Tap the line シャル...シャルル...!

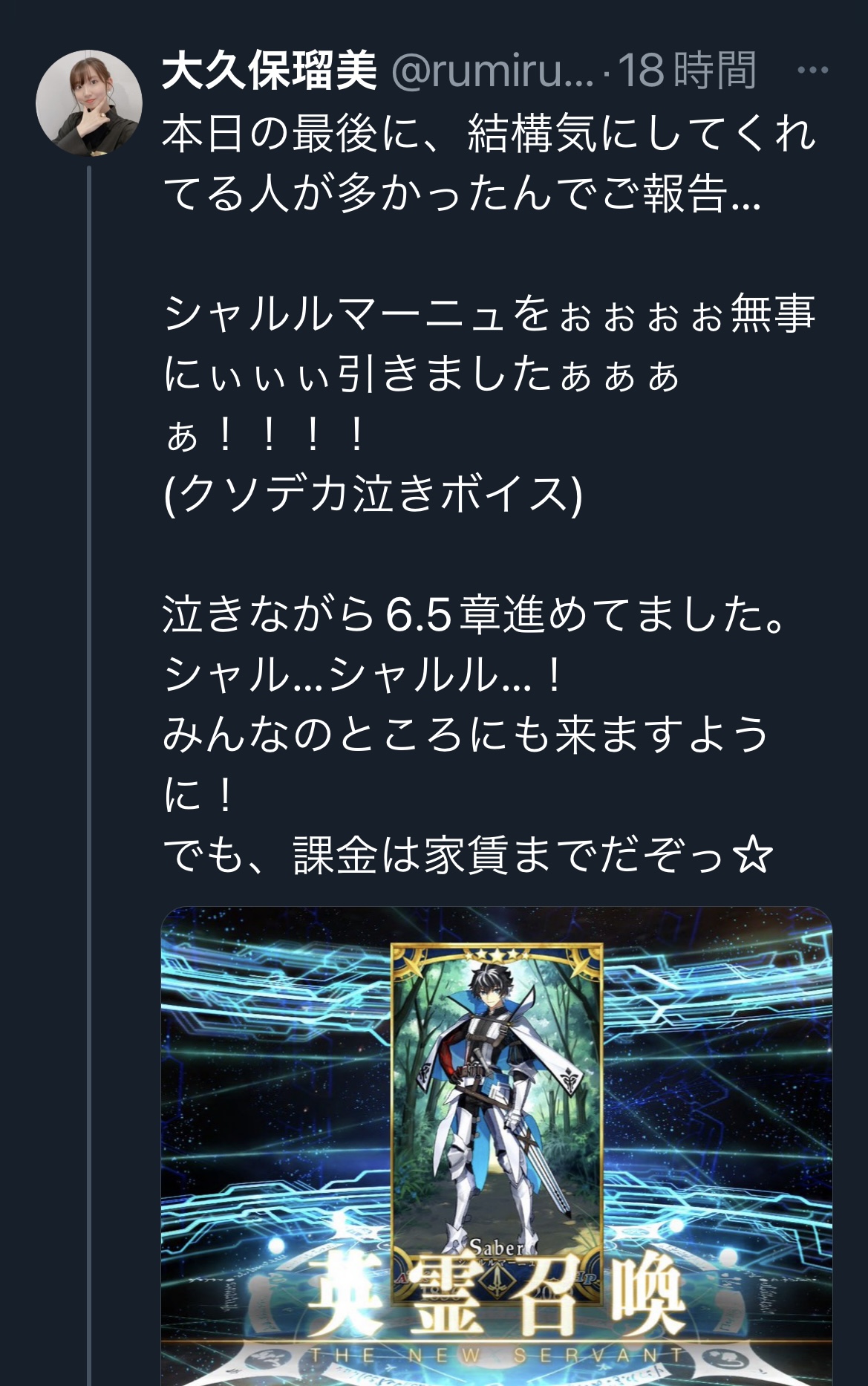[362, 675]
